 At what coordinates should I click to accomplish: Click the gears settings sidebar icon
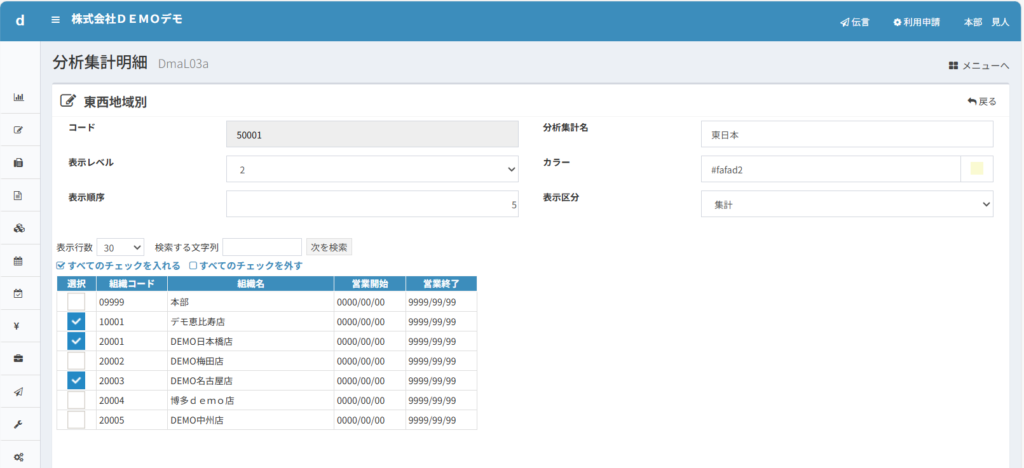point(18,456)
